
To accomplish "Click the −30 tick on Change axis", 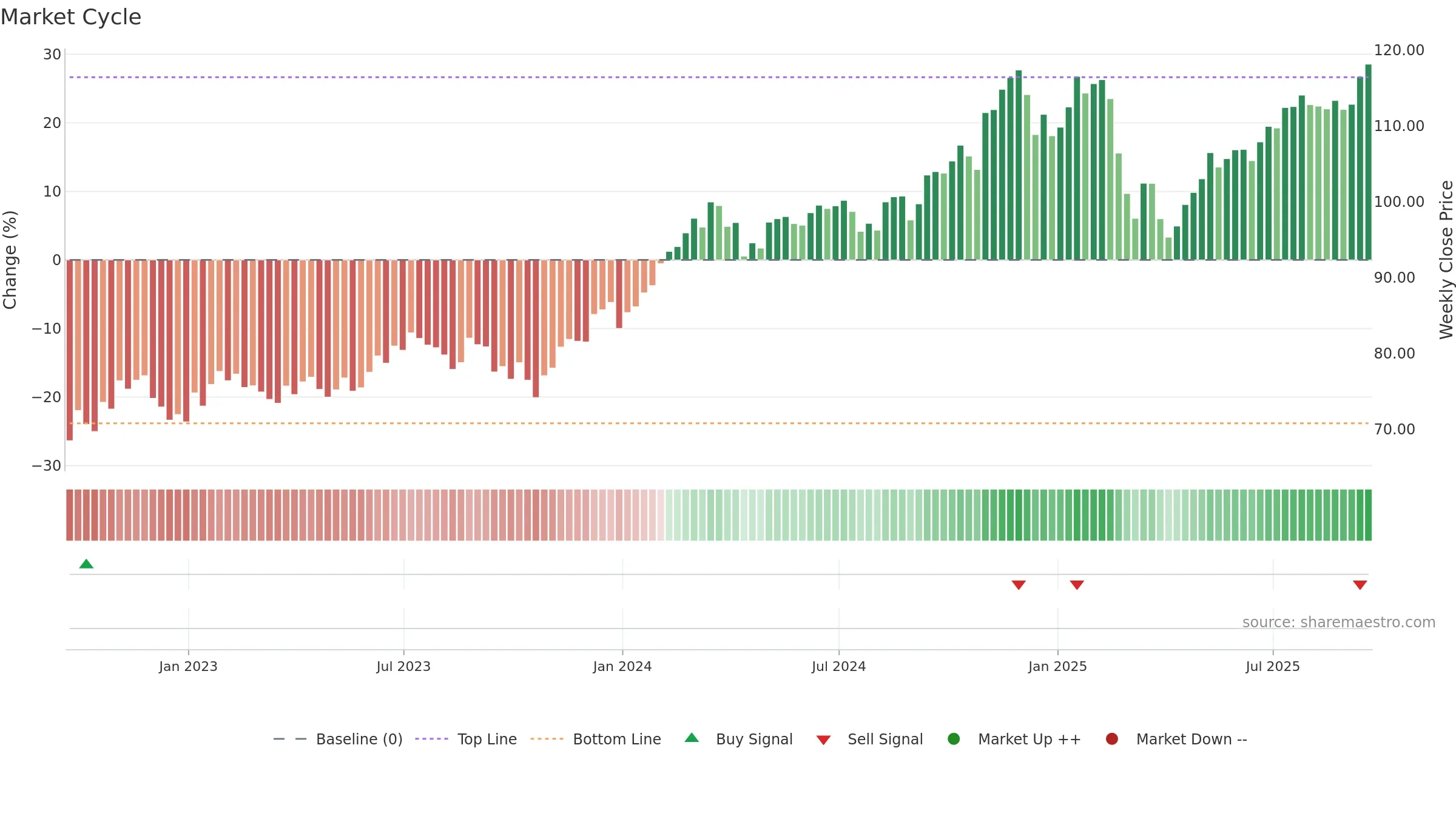I will point(47,466).
